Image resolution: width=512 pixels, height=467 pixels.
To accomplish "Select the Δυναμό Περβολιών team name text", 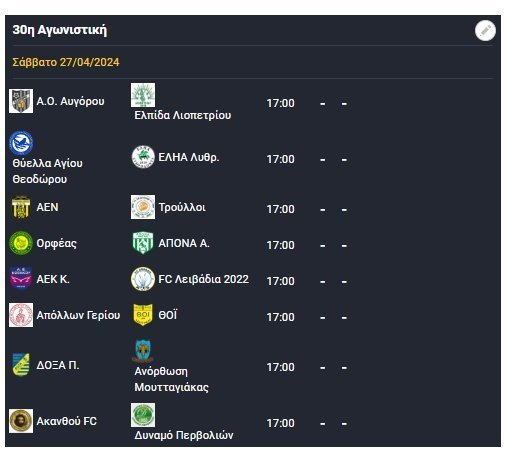I will 184,435.
